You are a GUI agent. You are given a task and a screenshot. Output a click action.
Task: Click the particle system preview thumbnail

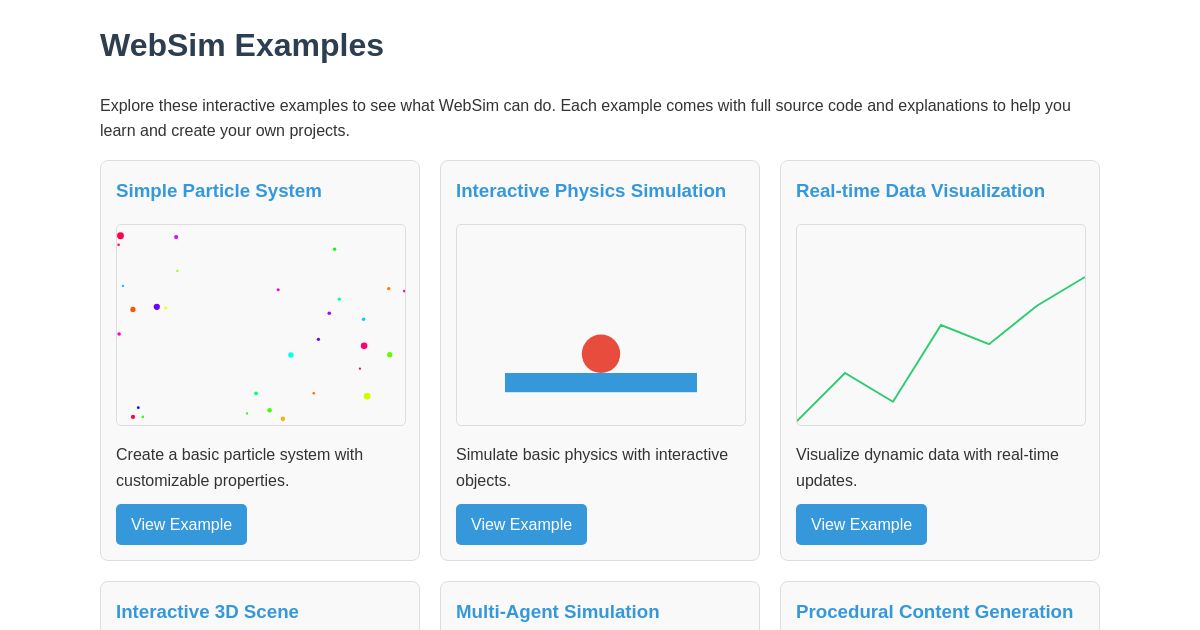[261, 324]
